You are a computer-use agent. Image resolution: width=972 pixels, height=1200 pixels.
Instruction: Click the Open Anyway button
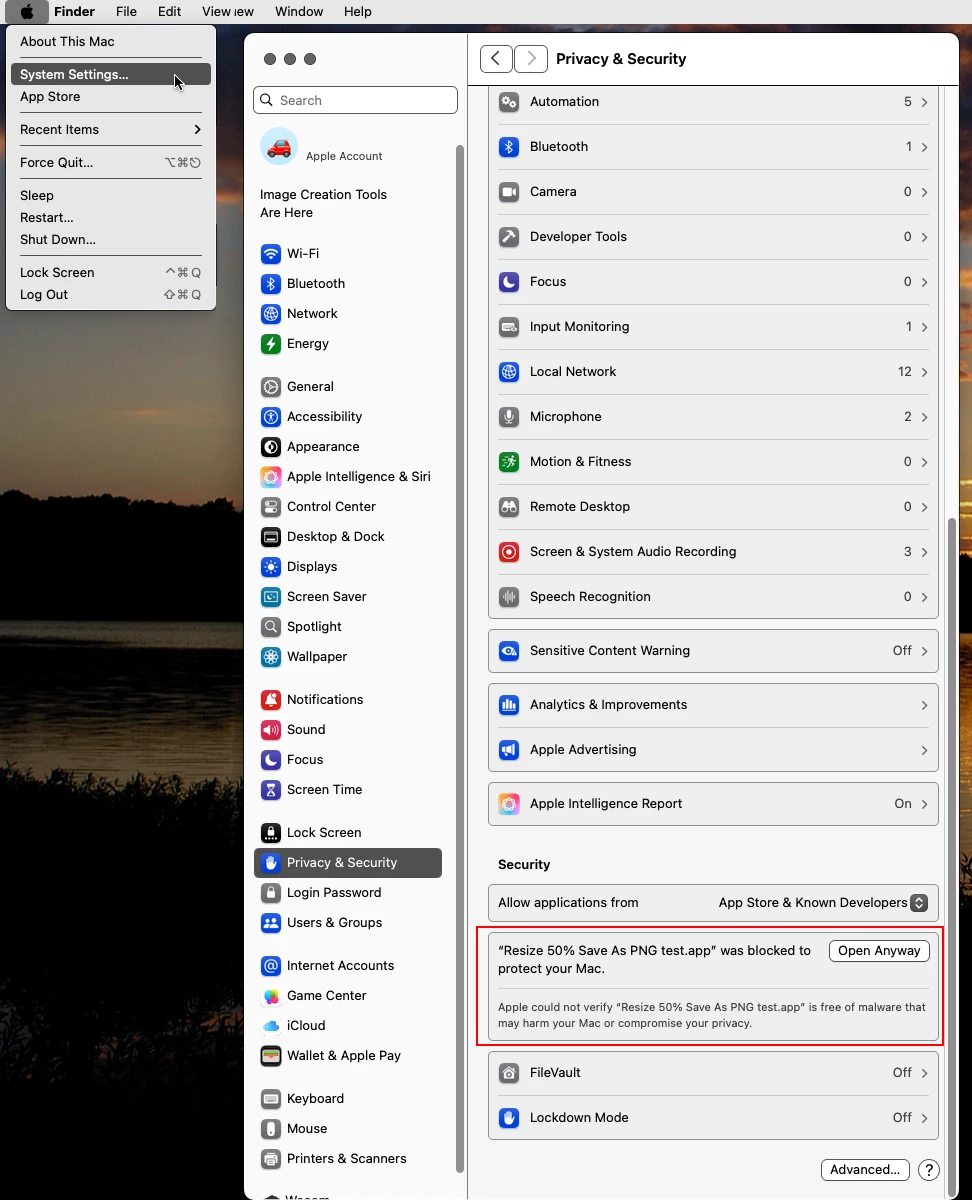tap(879, 951)
